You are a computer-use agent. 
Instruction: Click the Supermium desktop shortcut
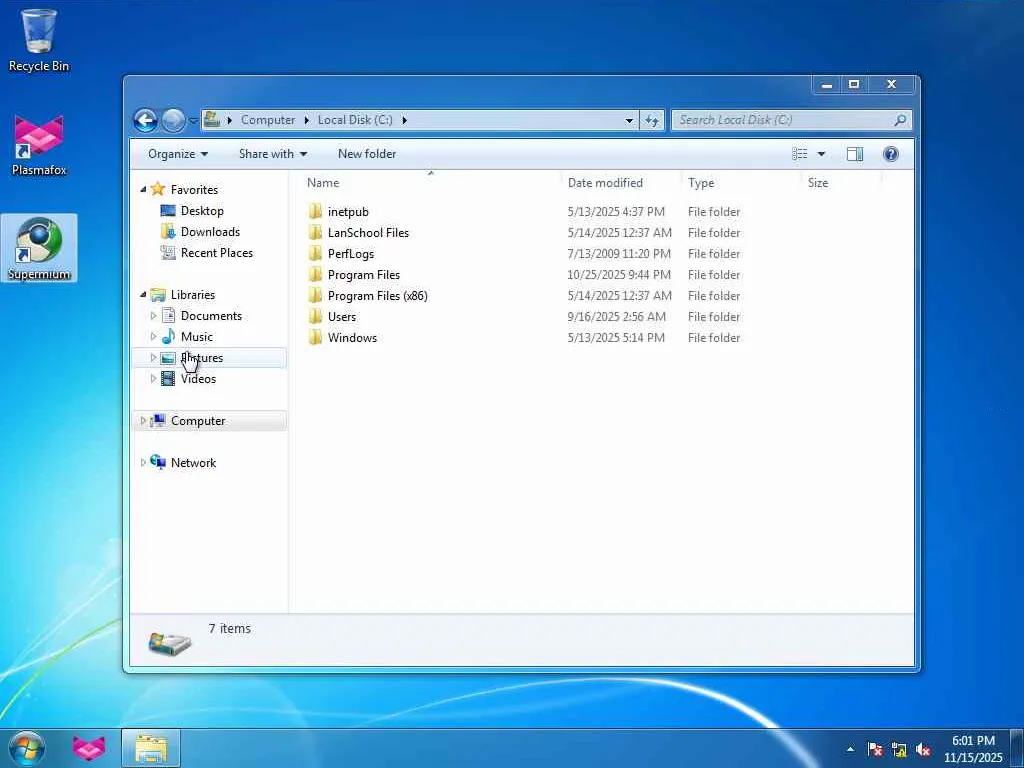[x=39, y=249]
